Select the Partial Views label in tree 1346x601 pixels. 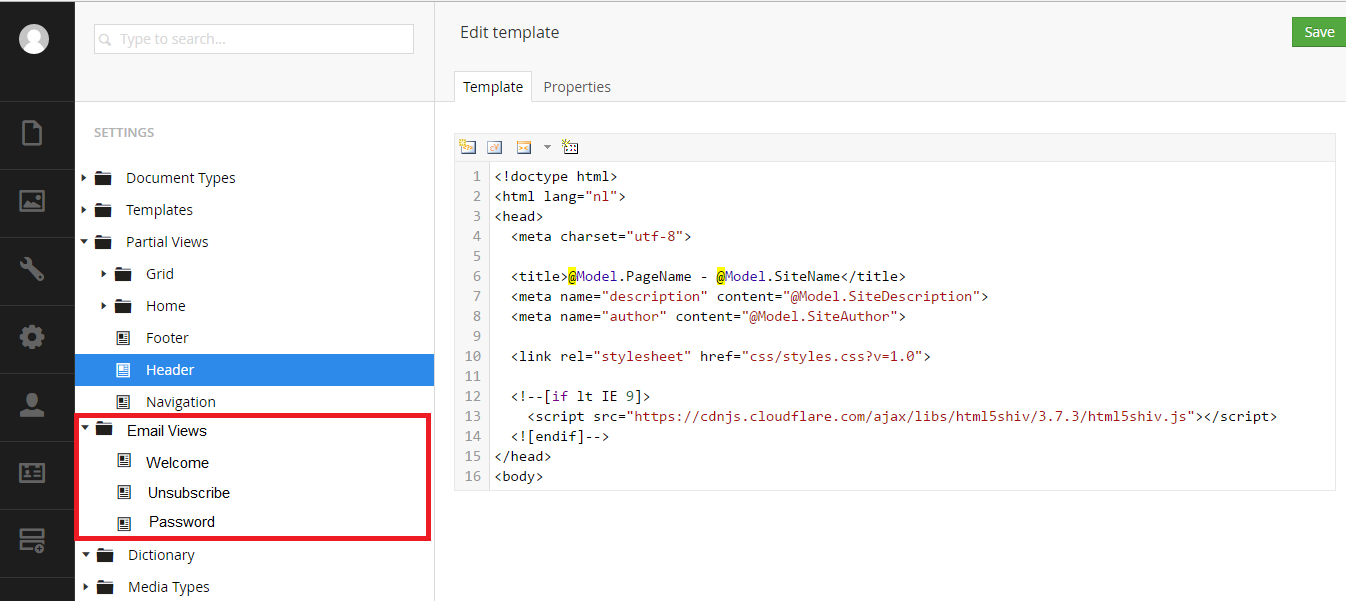click(x=167, y=242)
